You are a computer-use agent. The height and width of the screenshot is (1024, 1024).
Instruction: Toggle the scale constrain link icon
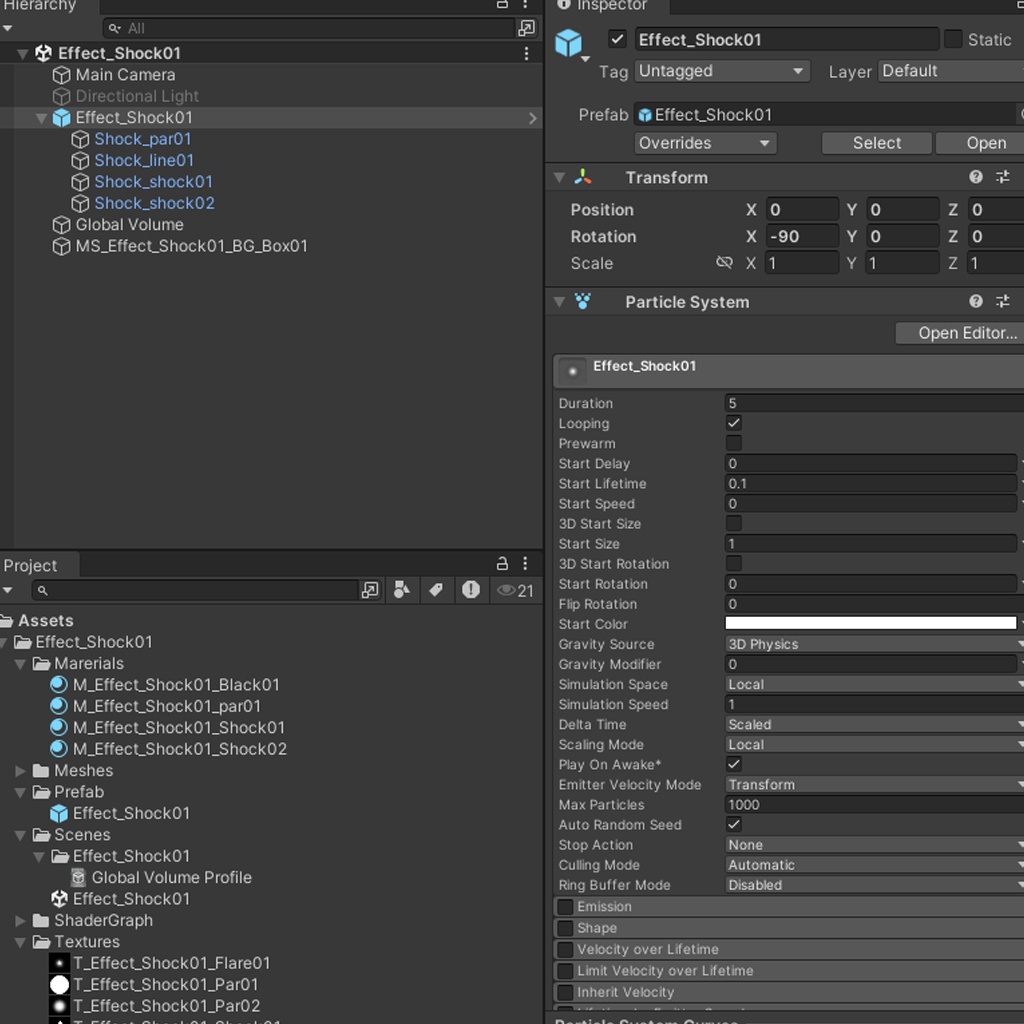724,262
